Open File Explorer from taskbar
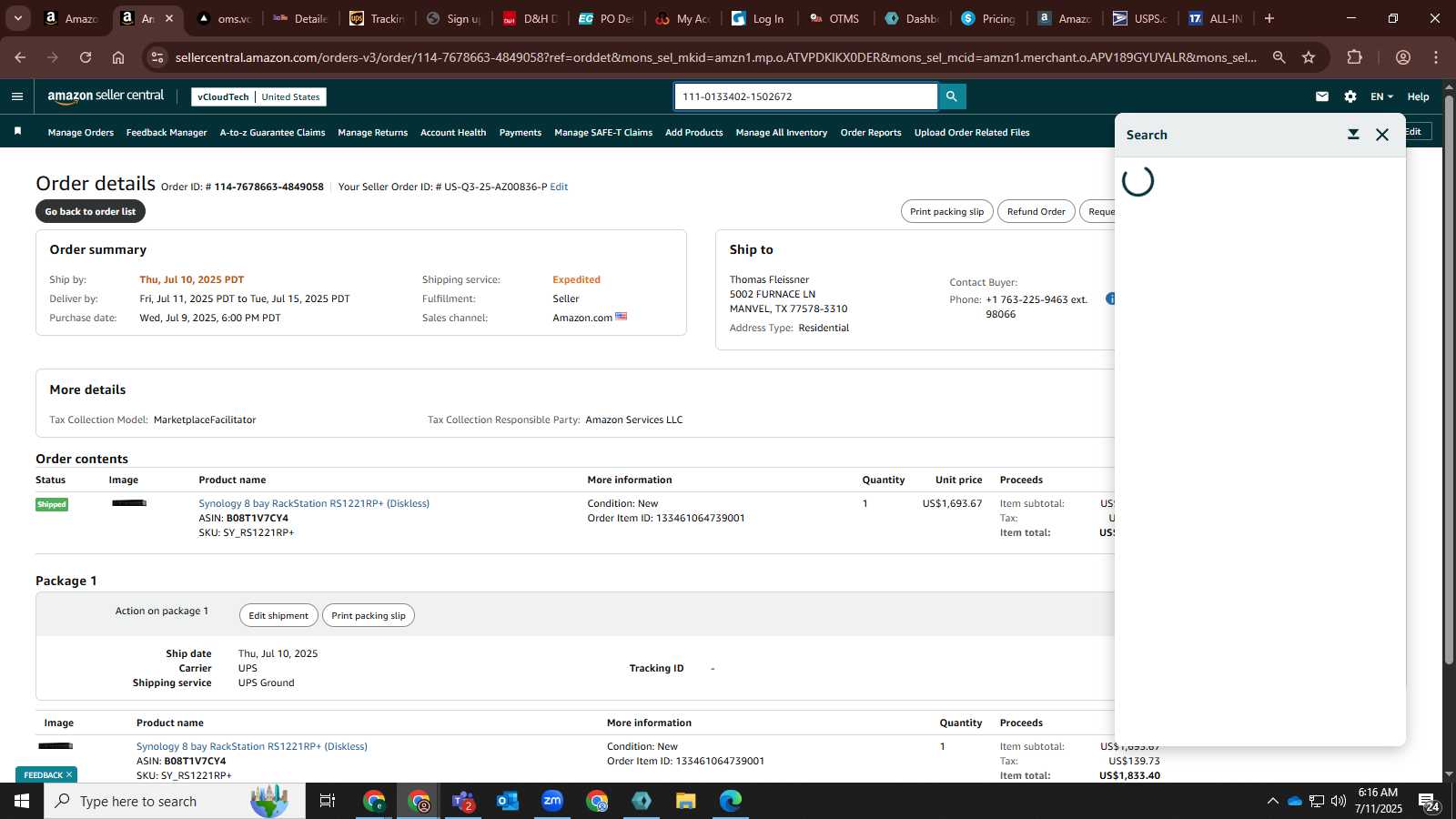 686,801
